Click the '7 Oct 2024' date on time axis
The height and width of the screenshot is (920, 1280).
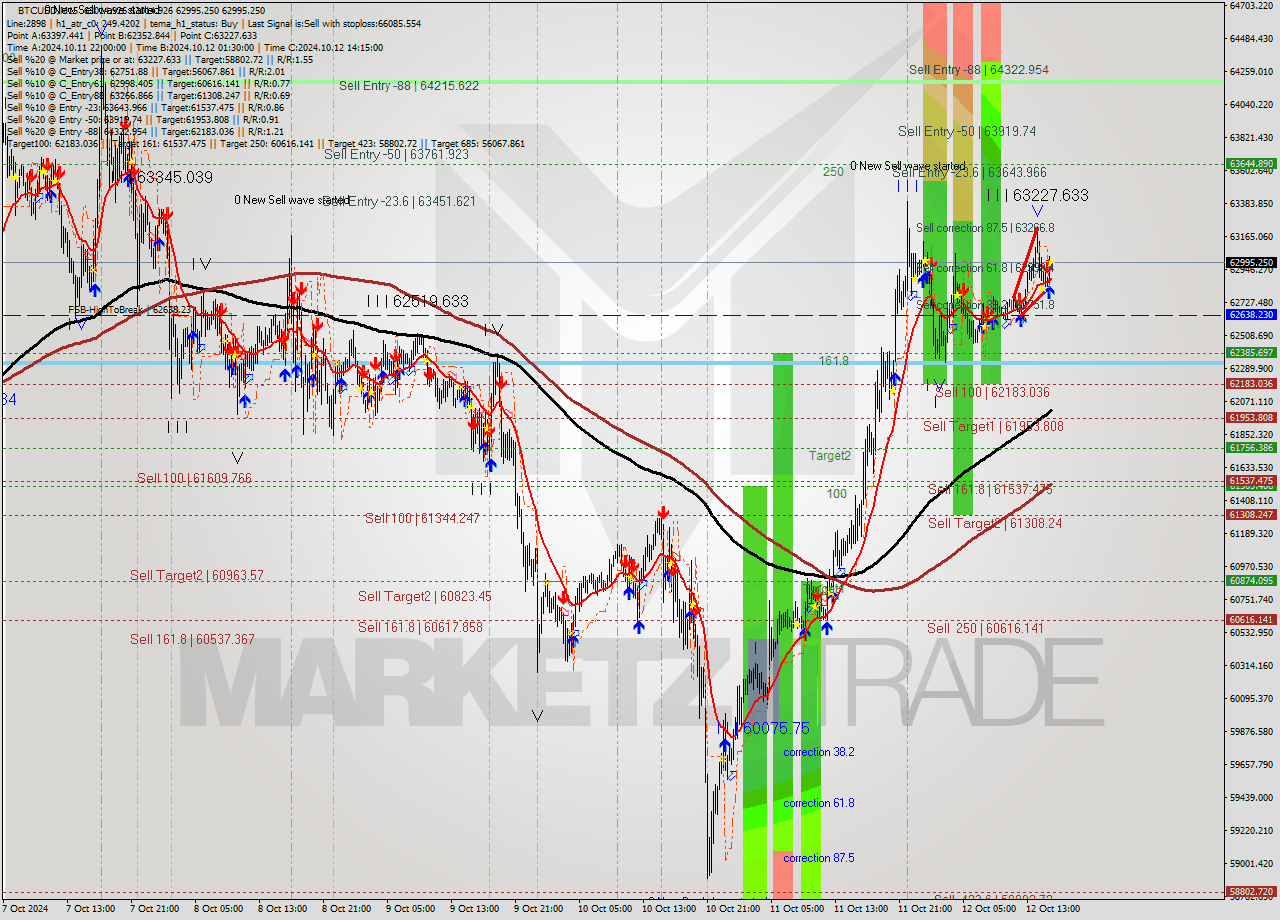(x=25, y=909)
